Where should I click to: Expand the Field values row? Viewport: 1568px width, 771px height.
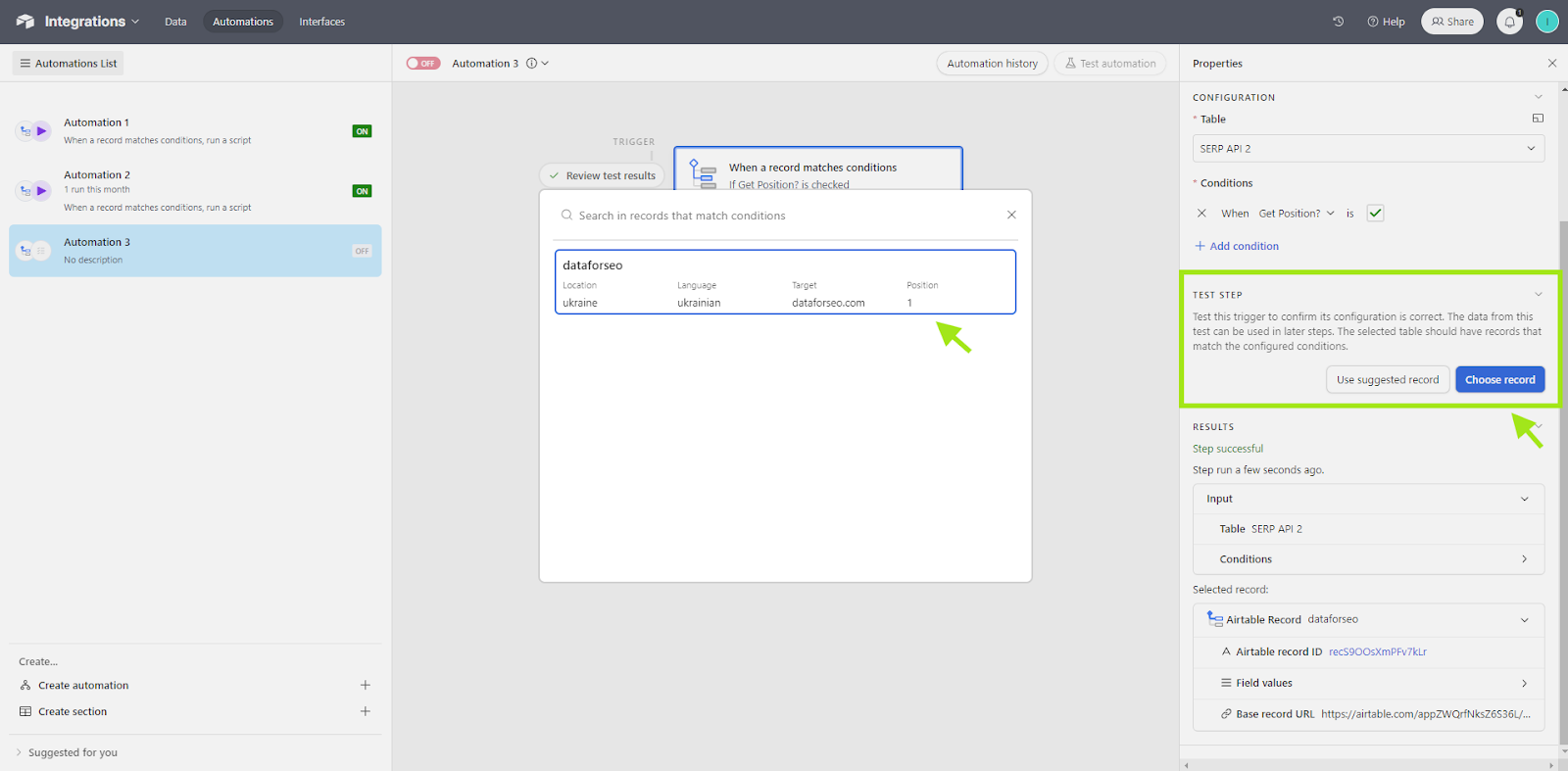click(x=1524, y=683)
